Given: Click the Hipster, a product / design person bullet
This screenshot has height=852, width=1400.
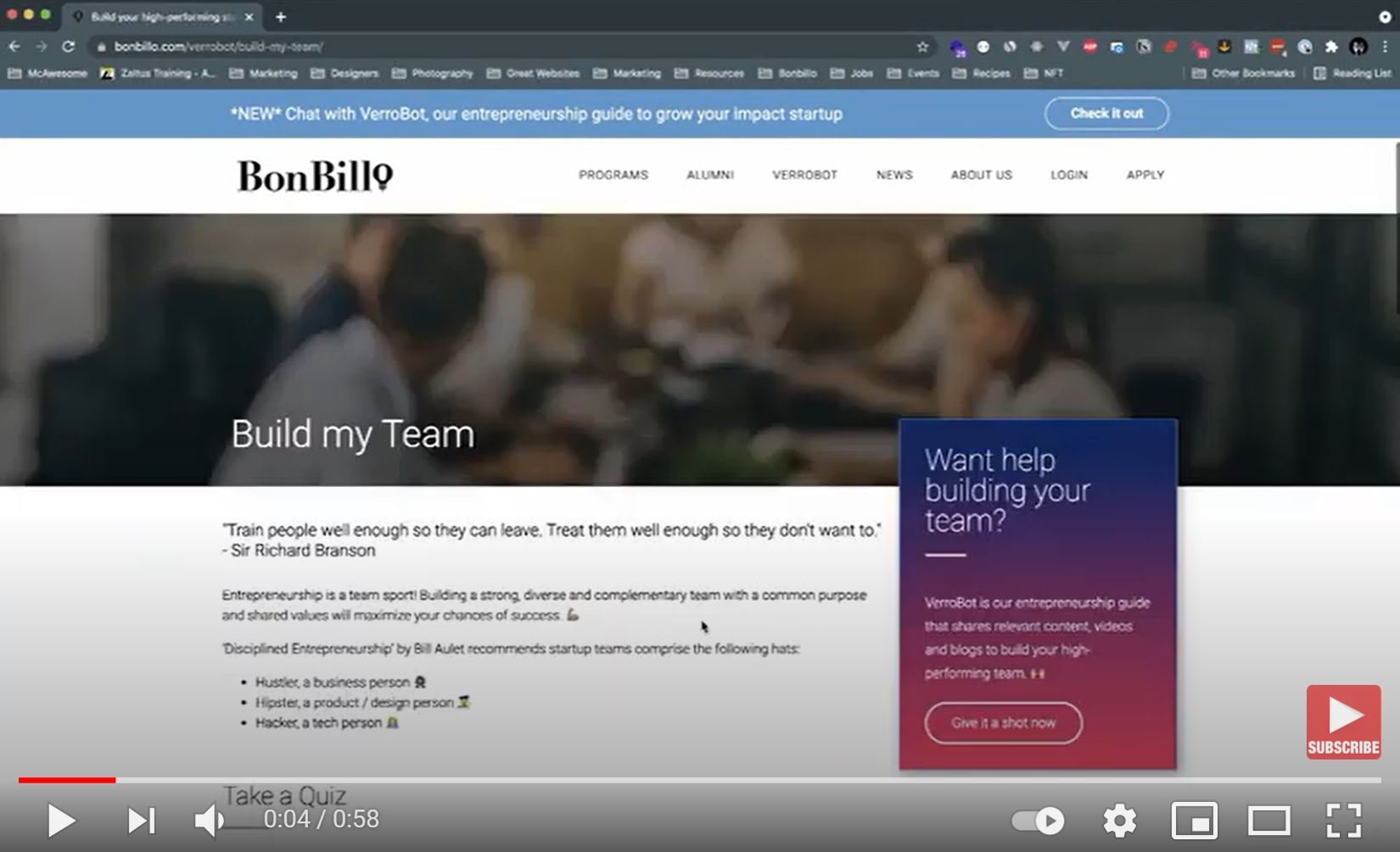Looking at the screenshot, I should click(x=362, y=703).
